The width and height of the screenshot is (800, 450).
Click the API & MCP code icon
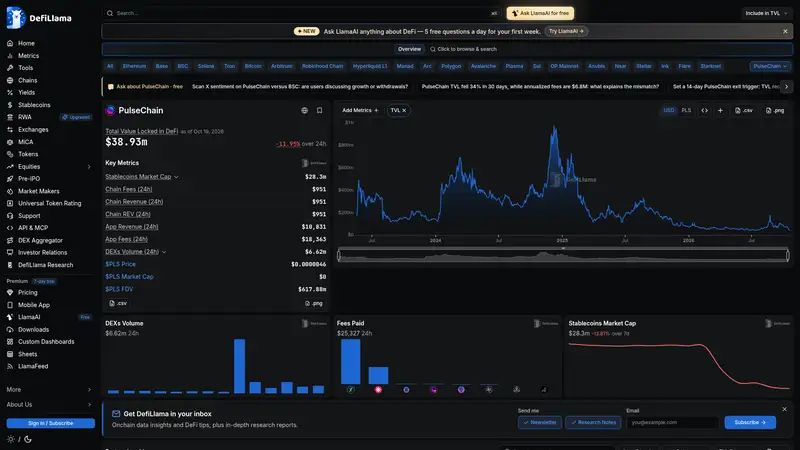(10, 228)
